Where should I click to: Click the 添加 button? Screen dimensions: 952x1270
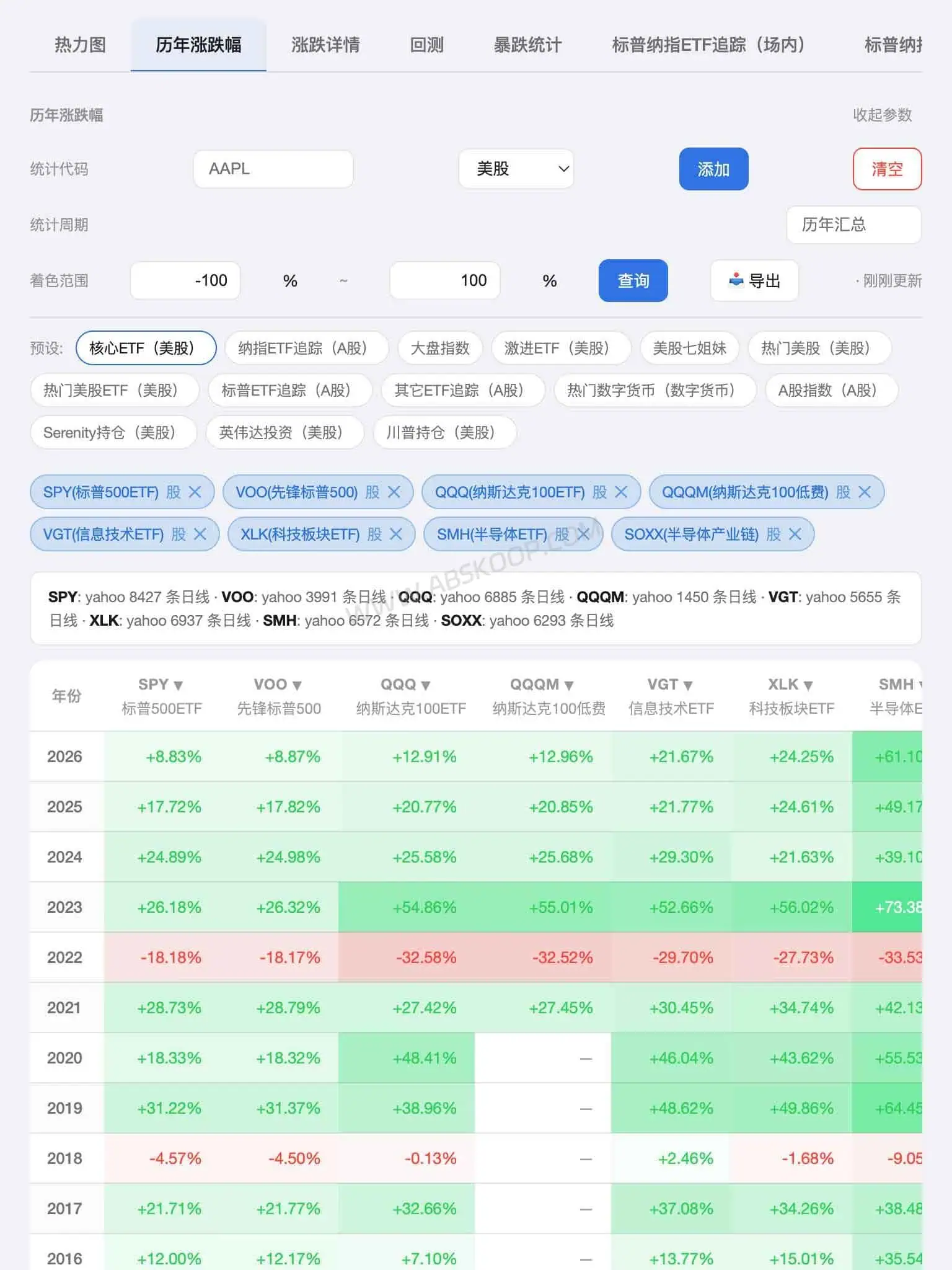click(x=713, y=169)
